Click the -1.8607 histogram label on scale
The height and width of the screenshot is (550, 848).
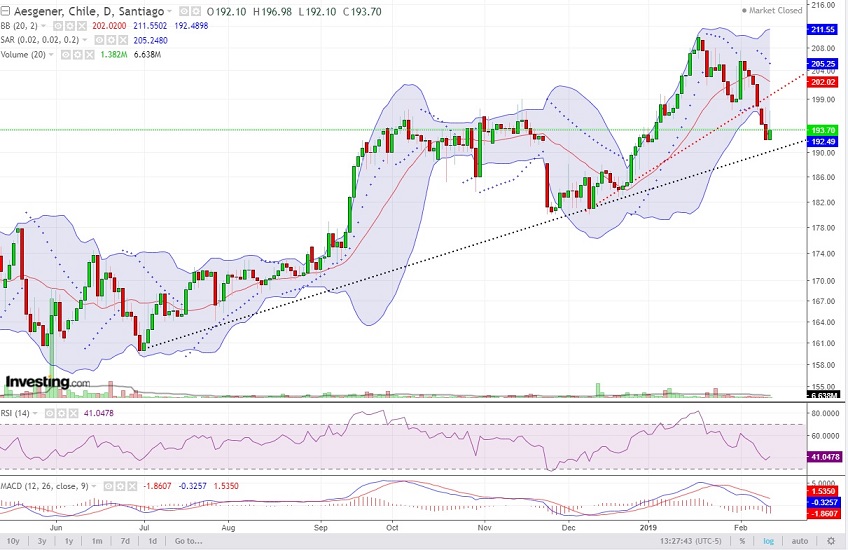(824, 513)
